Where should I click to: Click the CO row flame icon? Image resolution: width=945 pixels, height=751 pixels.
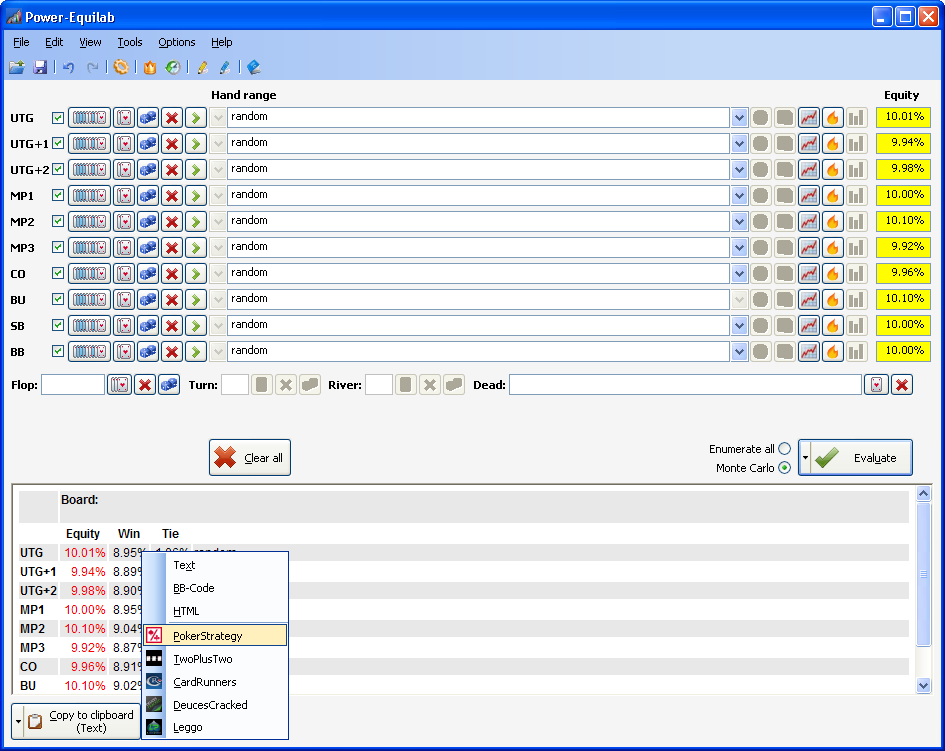(x=832, y=273)
